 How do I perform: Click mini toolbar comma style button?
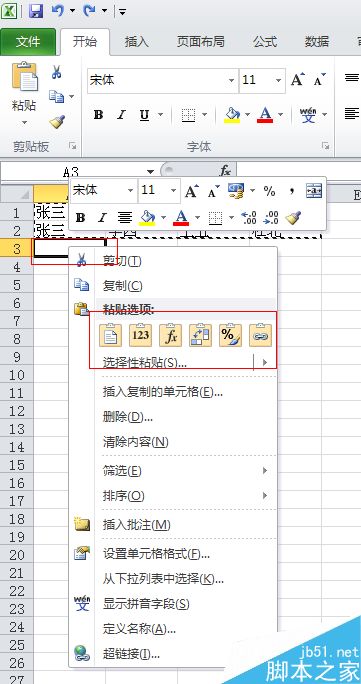(292, 191)
